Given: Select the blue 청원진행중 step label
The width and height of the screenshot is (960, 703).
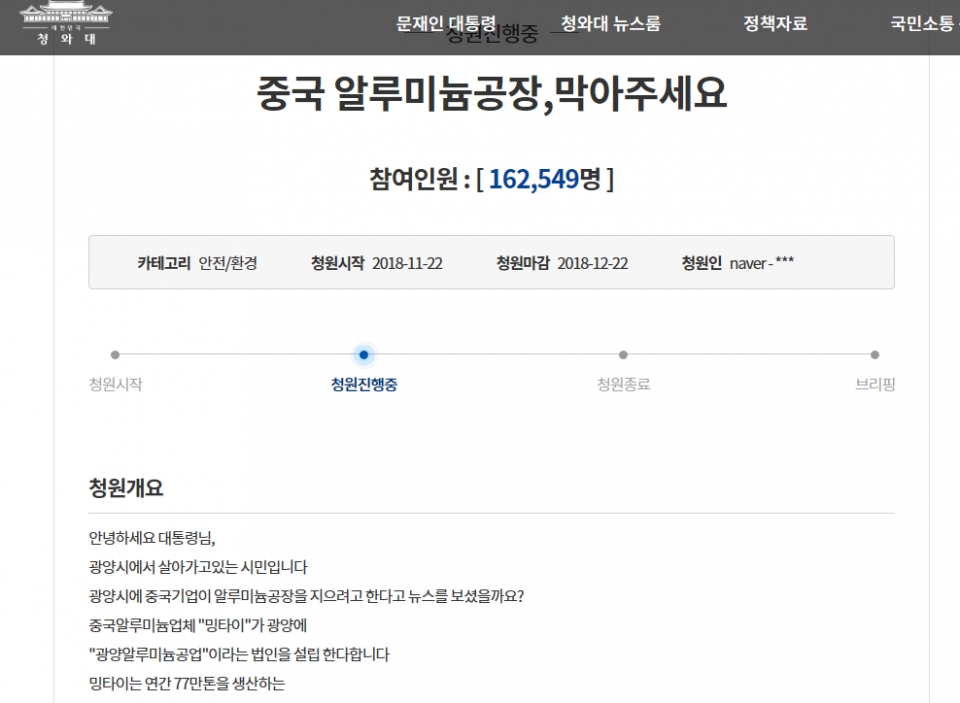Looking at the screenshot, I should (364, 384).
